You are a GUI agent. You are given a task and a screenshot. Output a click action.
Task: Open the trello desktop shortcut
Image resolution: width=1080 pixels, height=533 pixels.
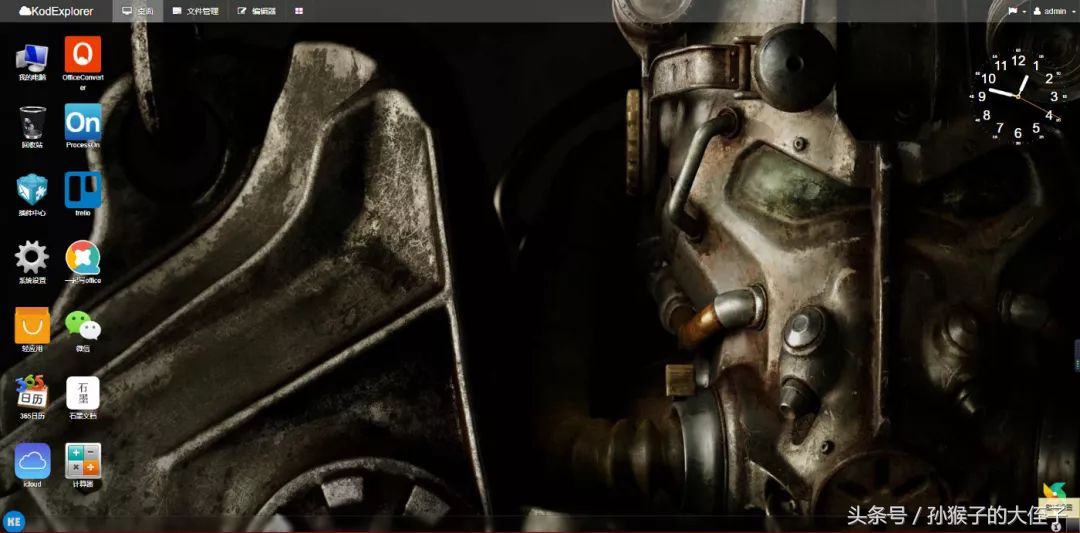coord(83,190)
